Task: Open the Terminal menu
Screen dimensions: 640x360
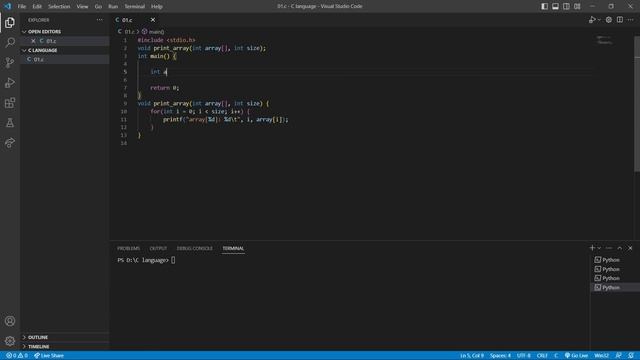Action: (135, 6)
